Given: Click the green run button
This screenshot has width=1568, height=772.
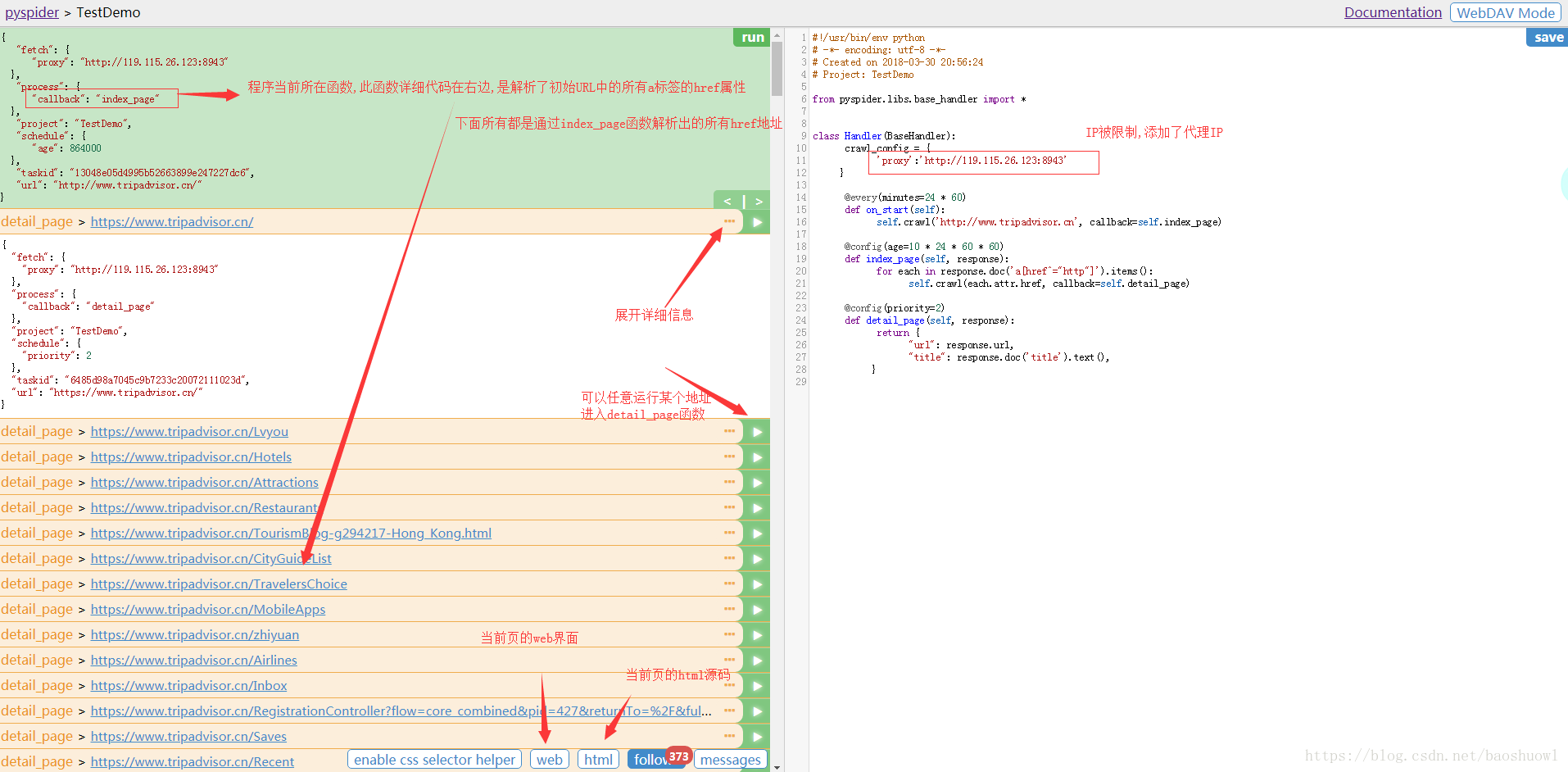Looking at the screenshot, I should click(751, 37).
